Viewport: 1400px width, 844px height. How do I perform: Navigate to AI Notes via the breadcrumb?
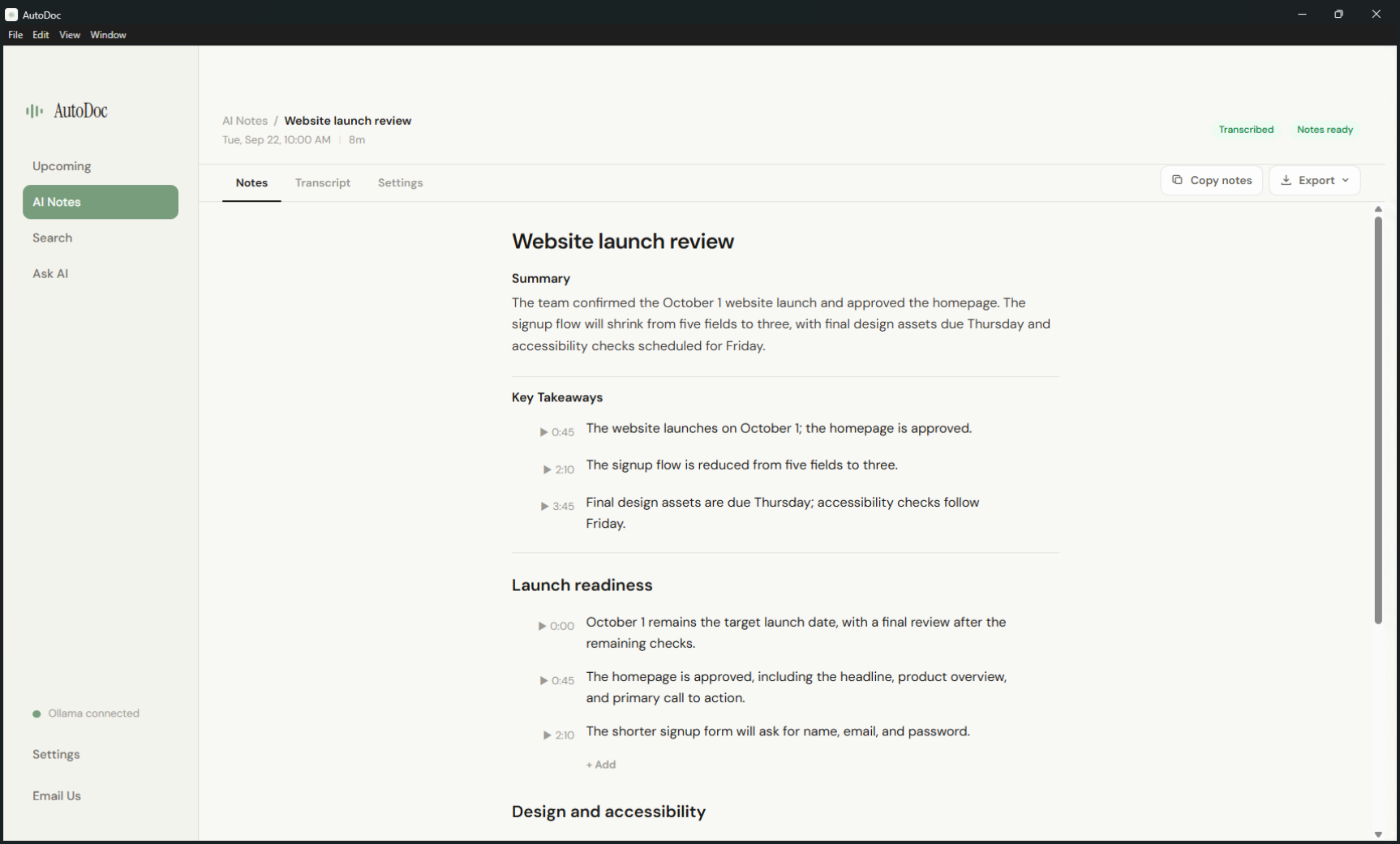click(245, 121)
